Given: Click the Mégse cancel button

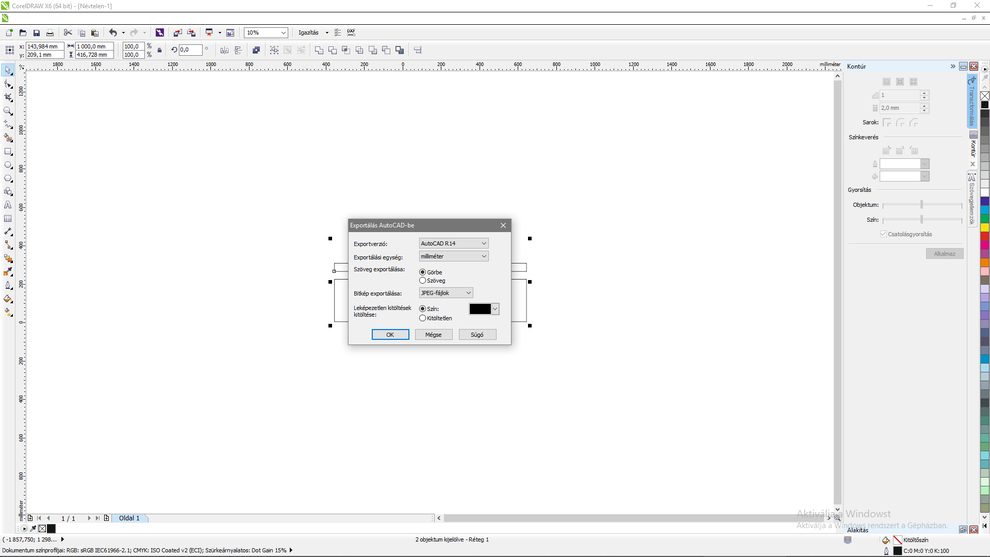Looking at the screenshot, I should point(433,334).
